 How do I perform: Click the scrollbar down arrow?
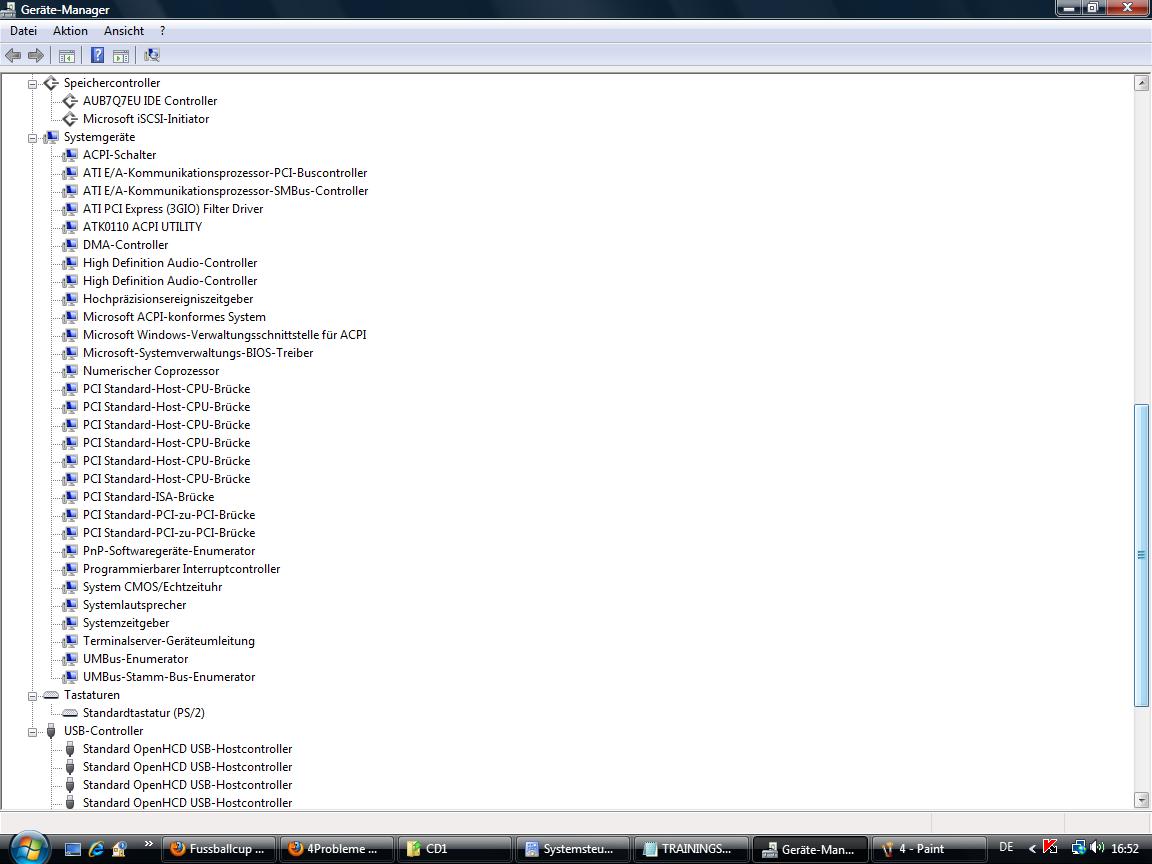click(1141, 800)
